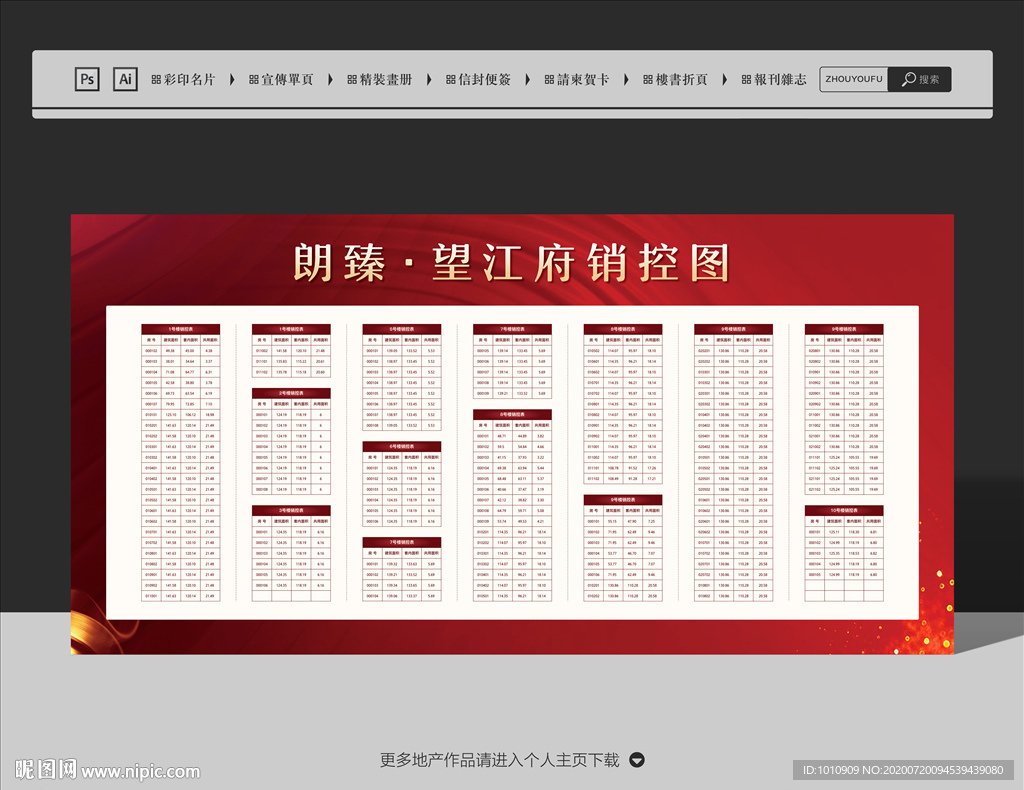The height and width of the screenshot is (790, 1024).
Task: Open the Illustrator (Ai) format icon
Action: click(x=125, y=79)
